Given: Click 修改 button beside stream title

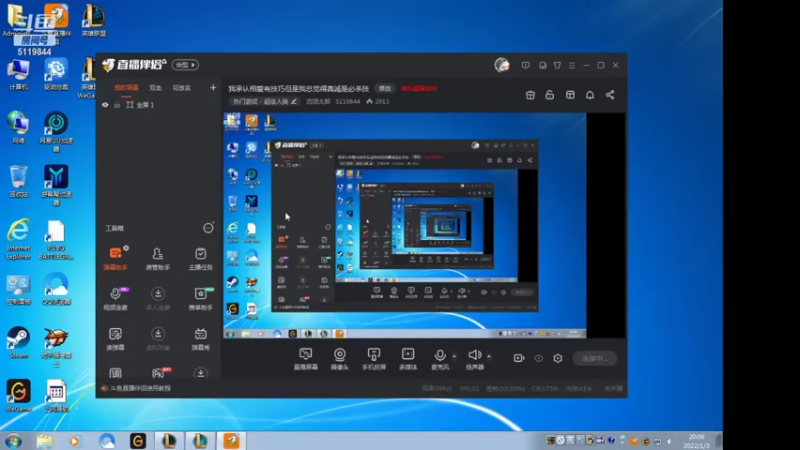Looking at the screenshot, I should point(385,88).
